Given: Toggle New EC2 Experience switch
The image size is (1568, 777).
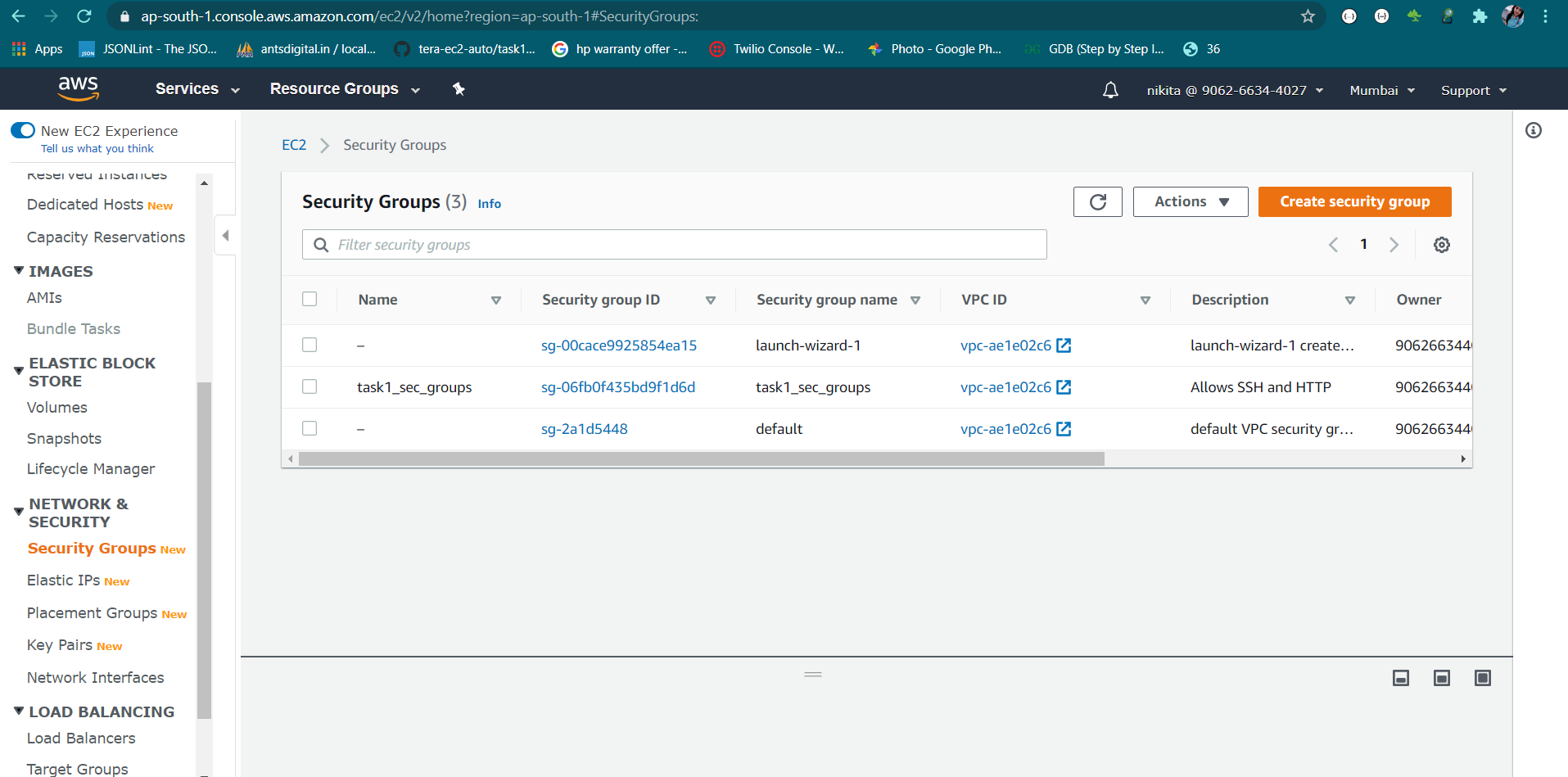Looking at the screenshot, I should 23,129.
